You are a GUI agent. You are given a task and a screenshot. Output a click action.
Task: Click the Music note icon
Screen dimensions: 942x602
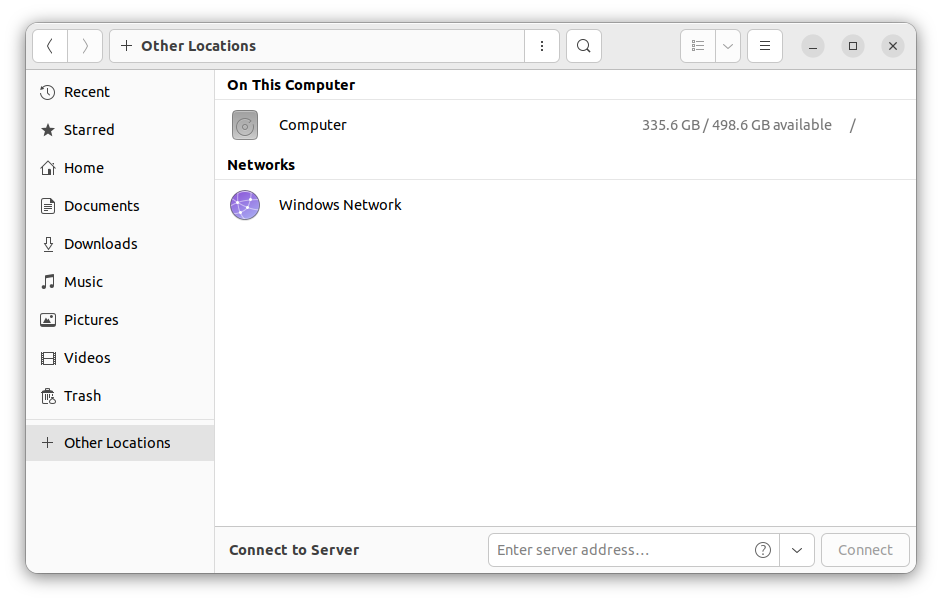pyautogui.click(x=47, y=282)
